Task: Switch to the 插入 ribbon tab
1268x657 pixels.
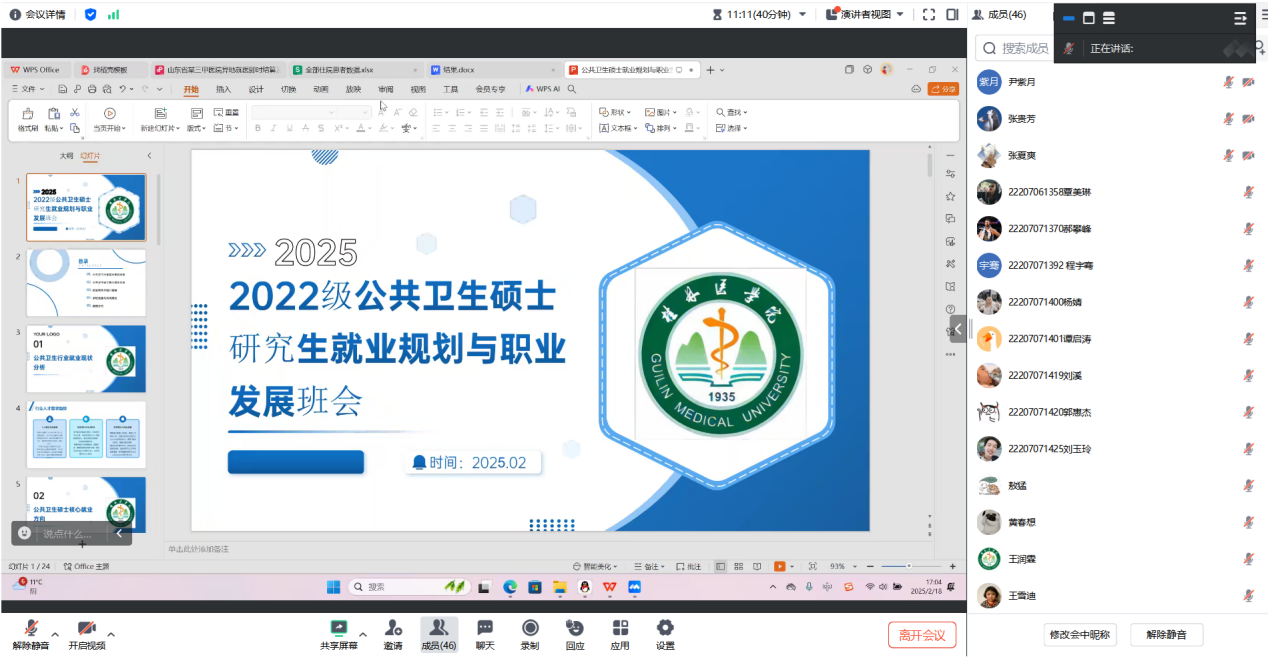Action: click(x=223, y=89)
